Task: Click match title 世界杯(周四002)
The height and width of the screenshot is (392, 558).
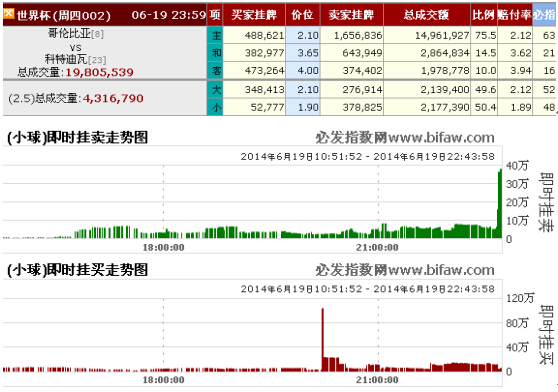Action: point(64,15)
